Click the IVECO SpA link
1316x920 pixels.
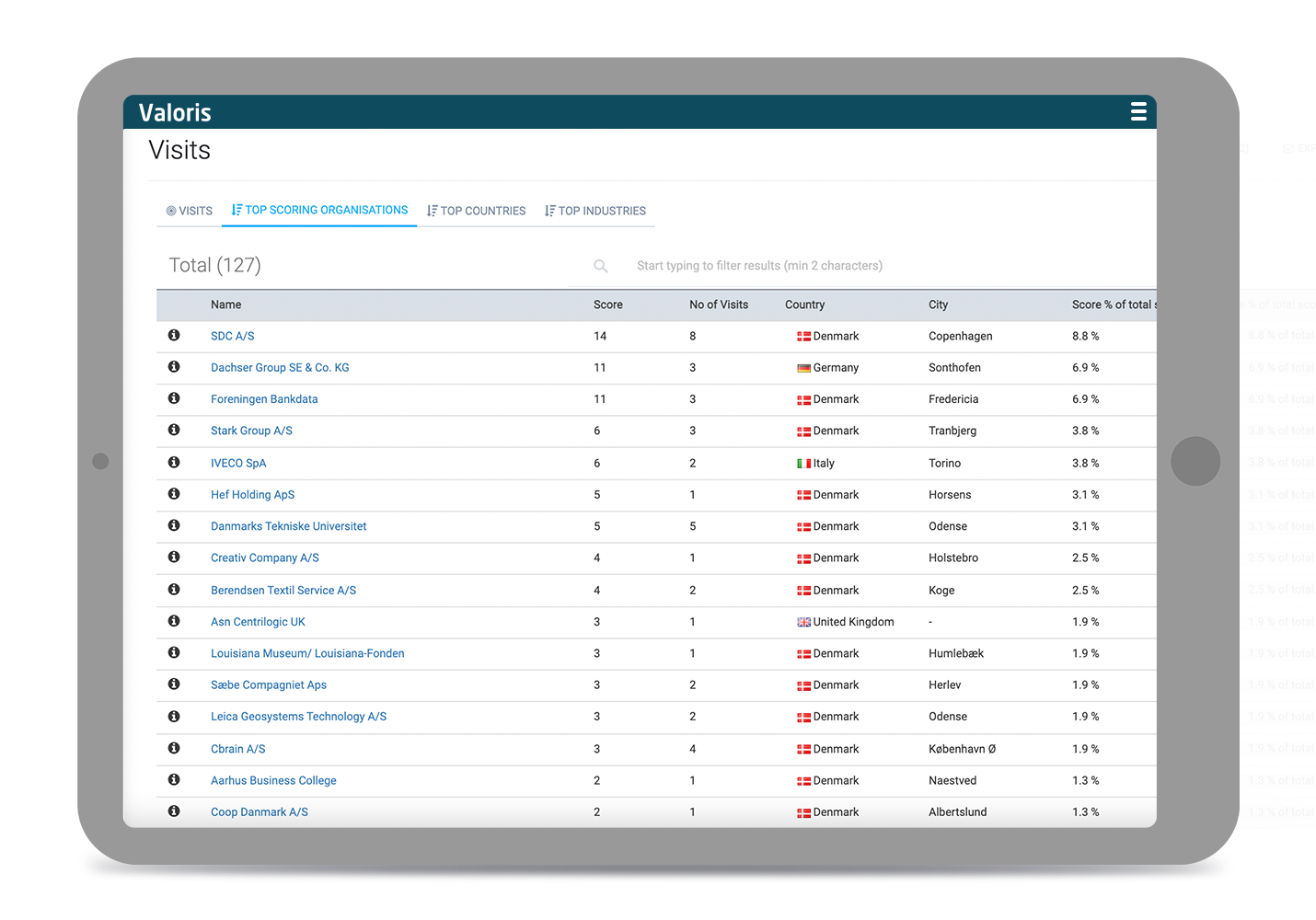tap(238, 463)
